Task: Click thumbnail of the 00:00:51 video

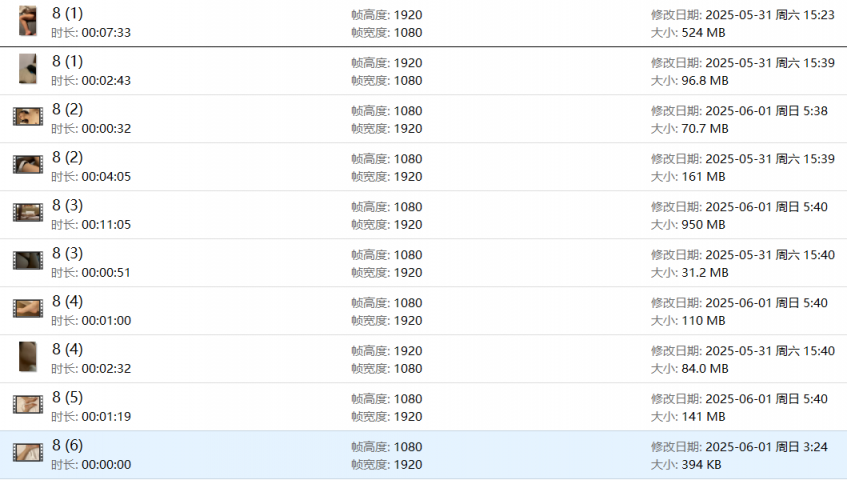Action: pyautogui.click(x=28, y=261)
